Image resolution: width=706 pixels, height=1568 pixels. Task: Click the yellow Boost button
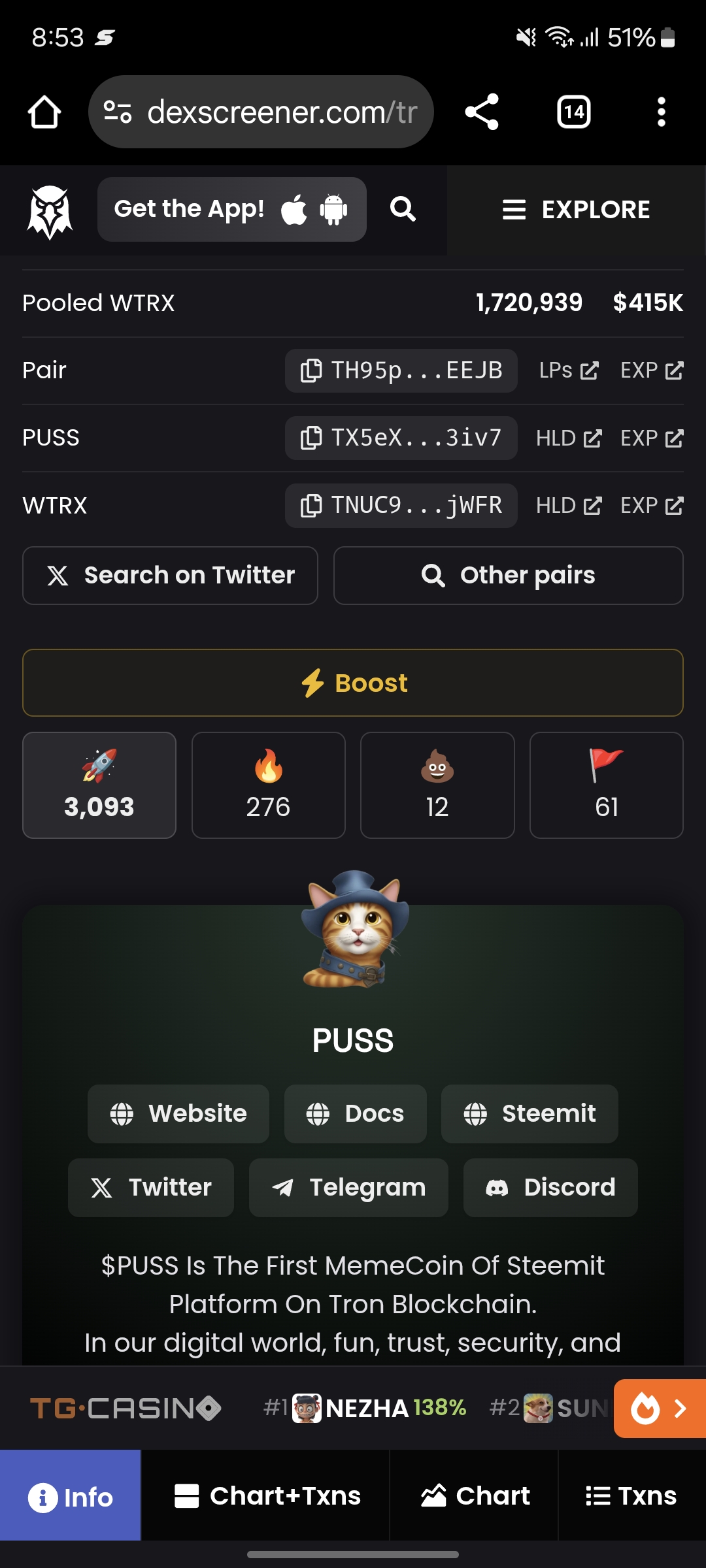pyautogui.click(x=353, y=683)
